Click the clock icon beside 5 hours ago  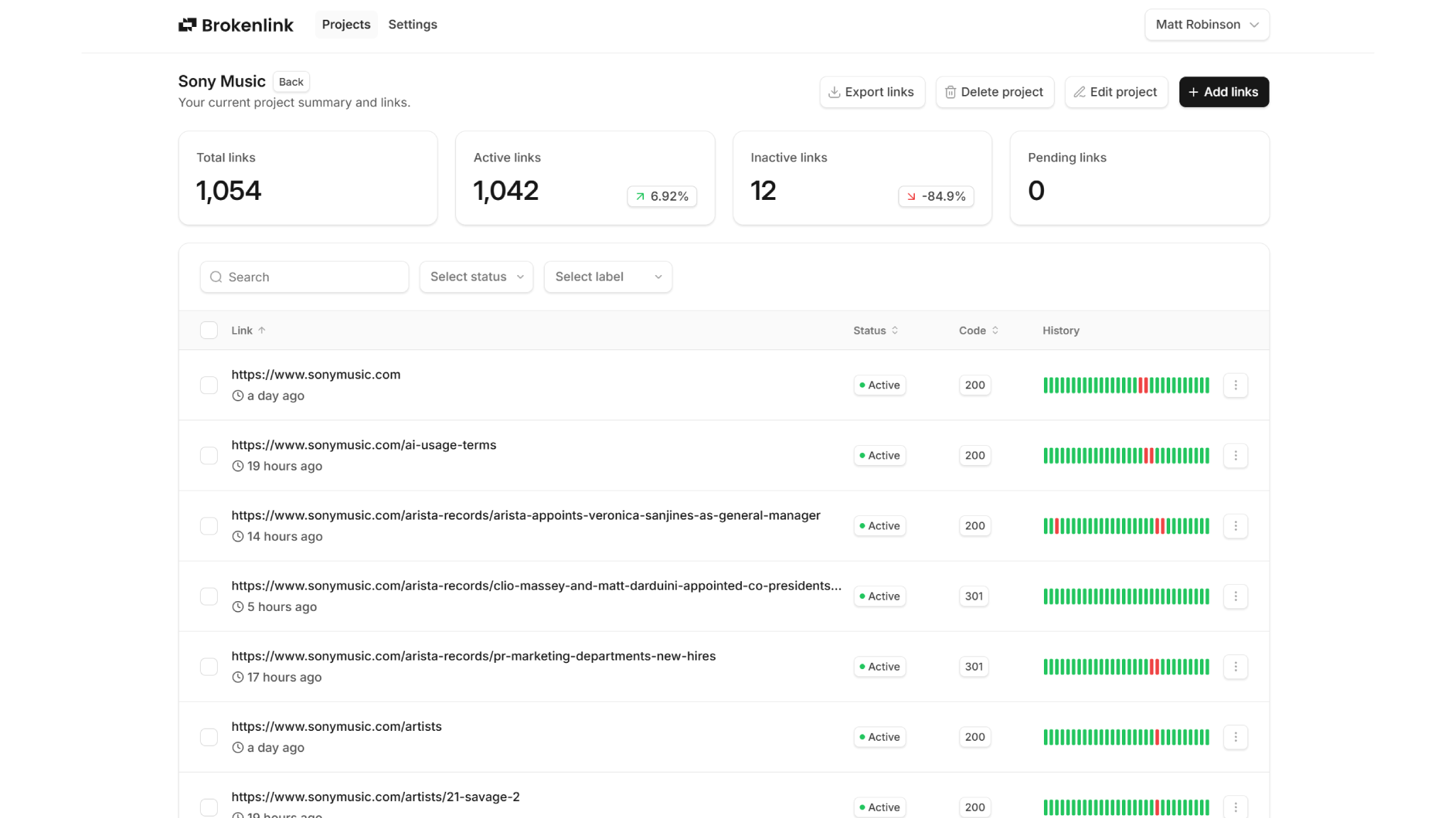click(238, 607)
